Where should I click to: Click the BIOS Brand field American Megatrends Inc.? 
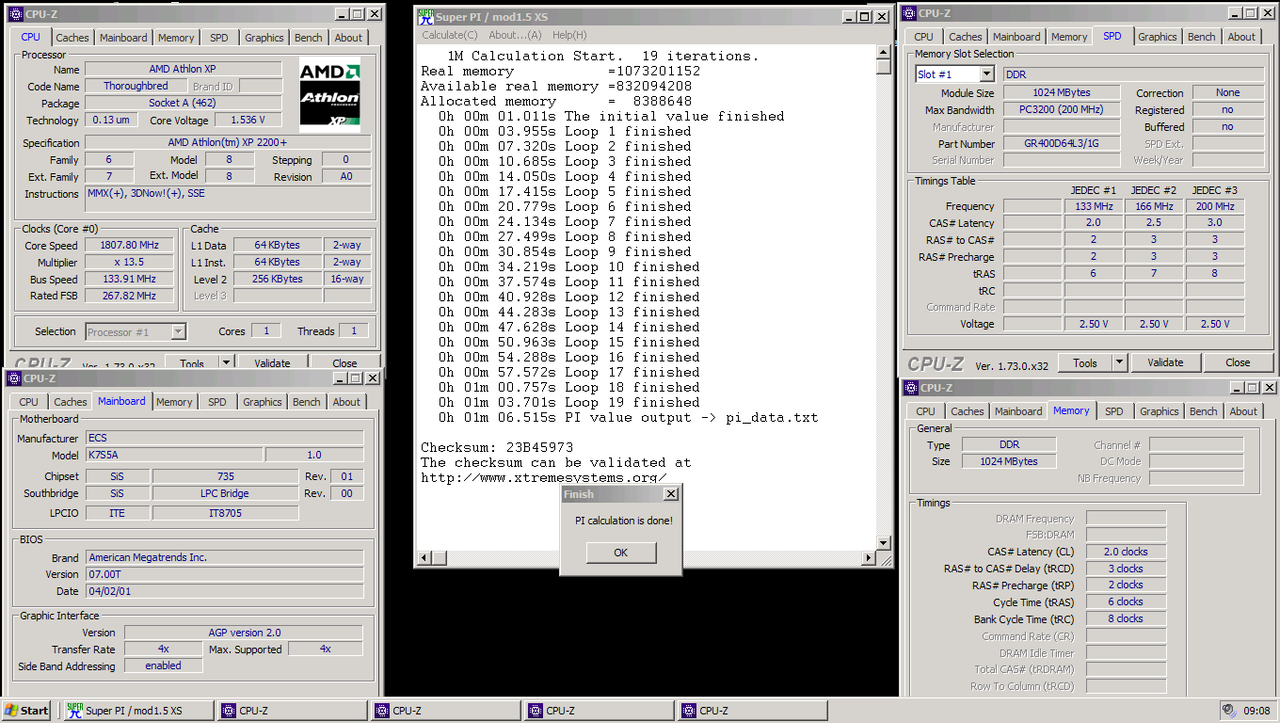click(224, 558)
